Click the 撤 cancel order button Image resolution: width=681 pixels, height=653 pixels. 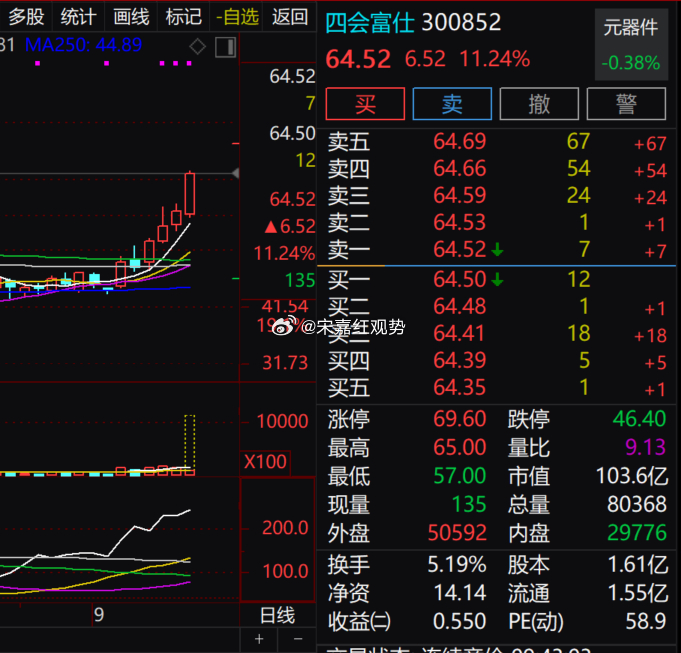(x=539, y=104)
